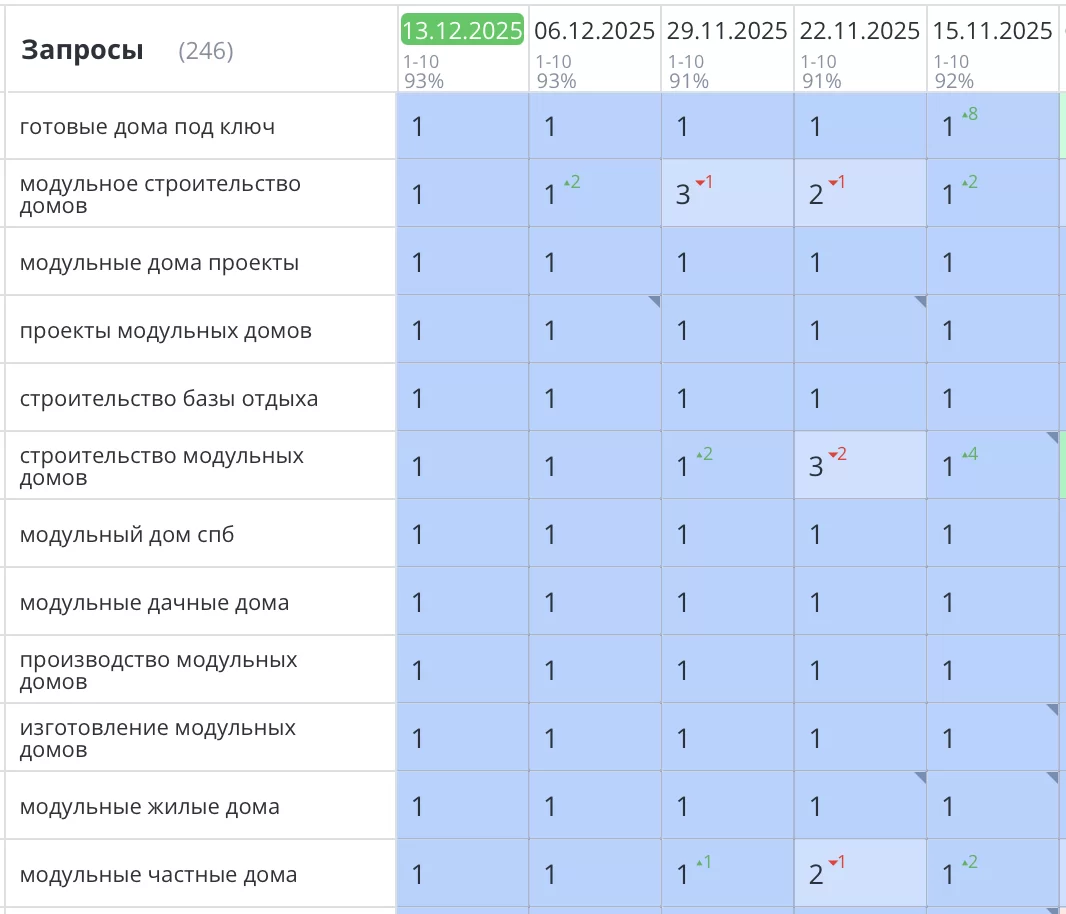
Task: Click the corner marker in 'изготовление модульных домов' 15.11.2025 cell
Action: (1052, 709)
